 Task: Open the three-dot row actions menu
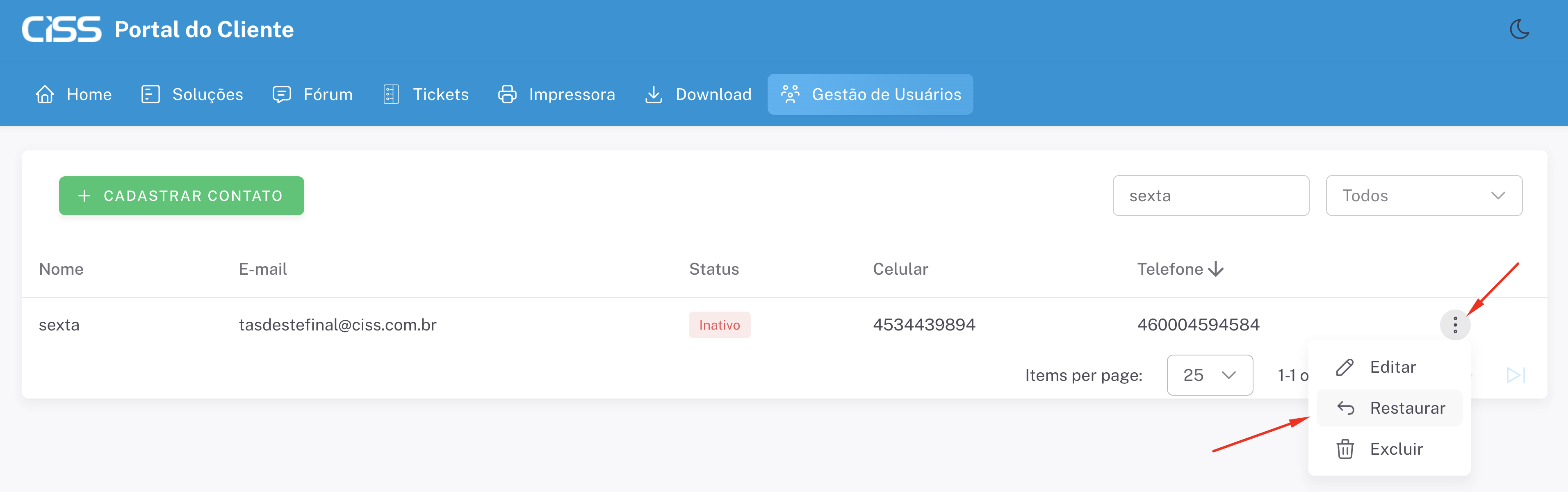pos(1455,325)
